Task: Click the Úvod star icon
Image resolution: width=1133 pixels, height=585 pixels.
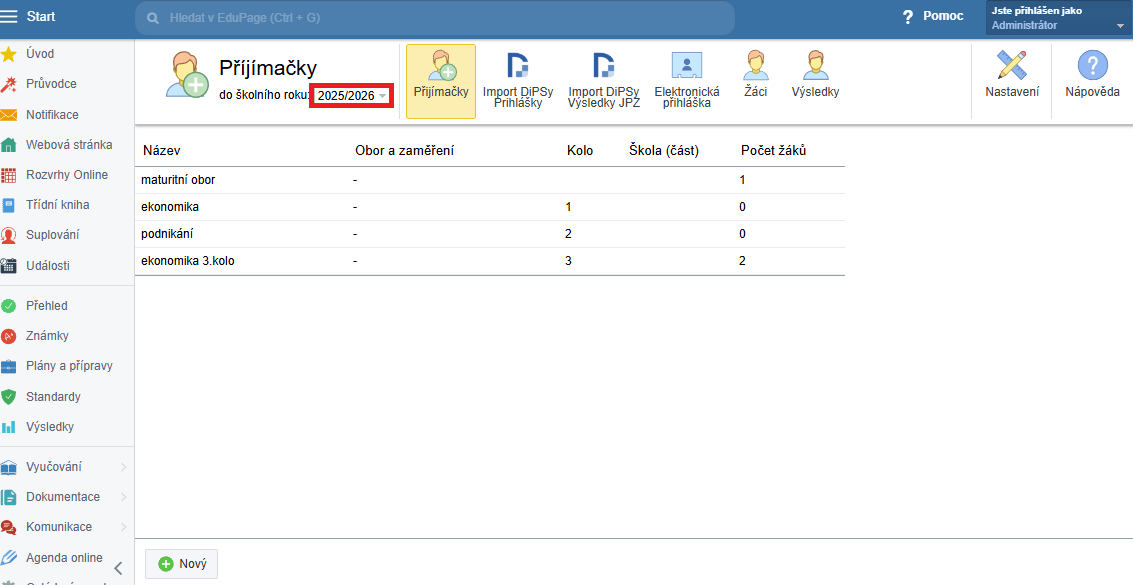Action: click(9, 54)
